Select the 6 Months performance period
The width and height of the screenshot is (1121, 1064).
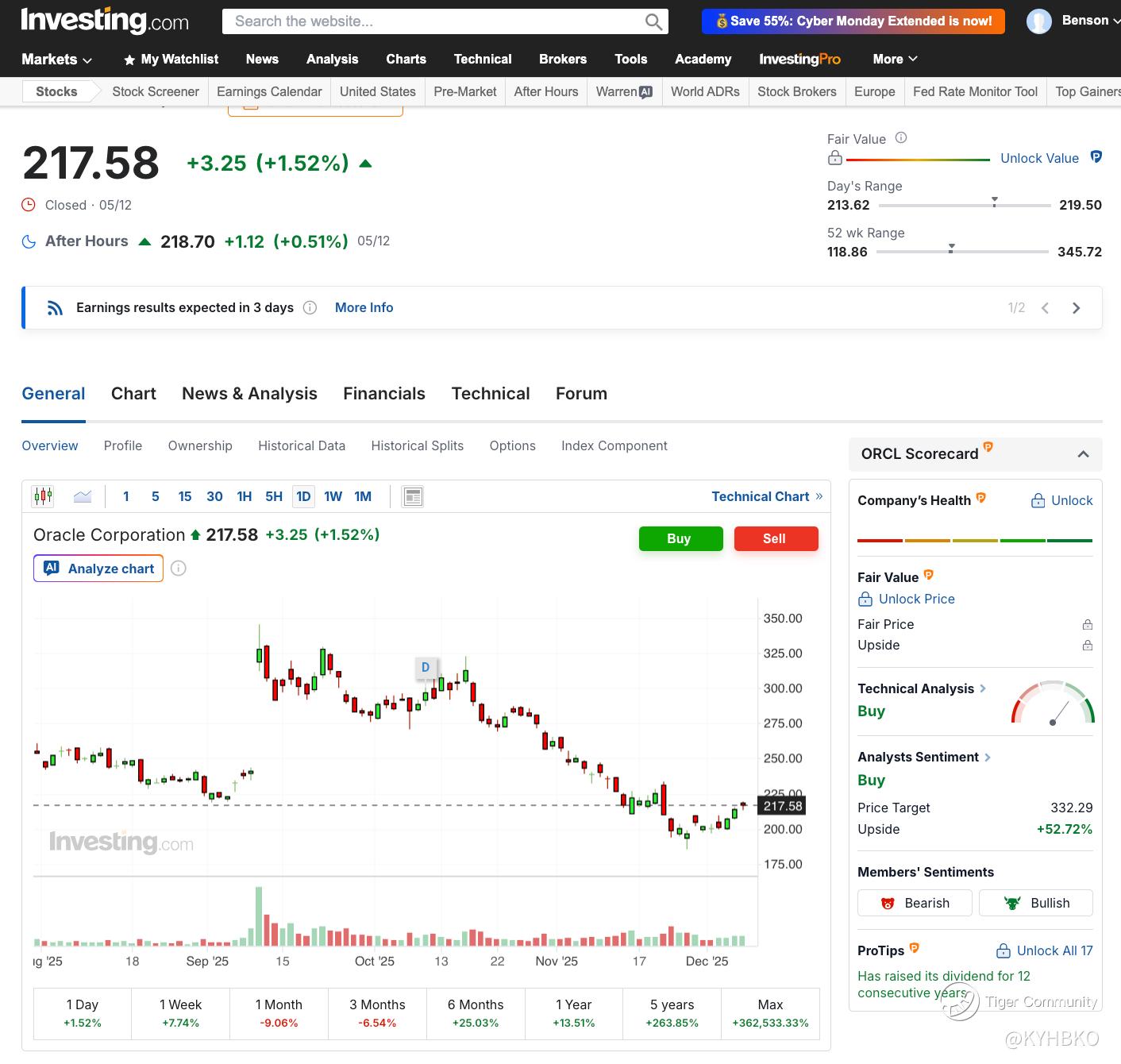pos(476,1013)
